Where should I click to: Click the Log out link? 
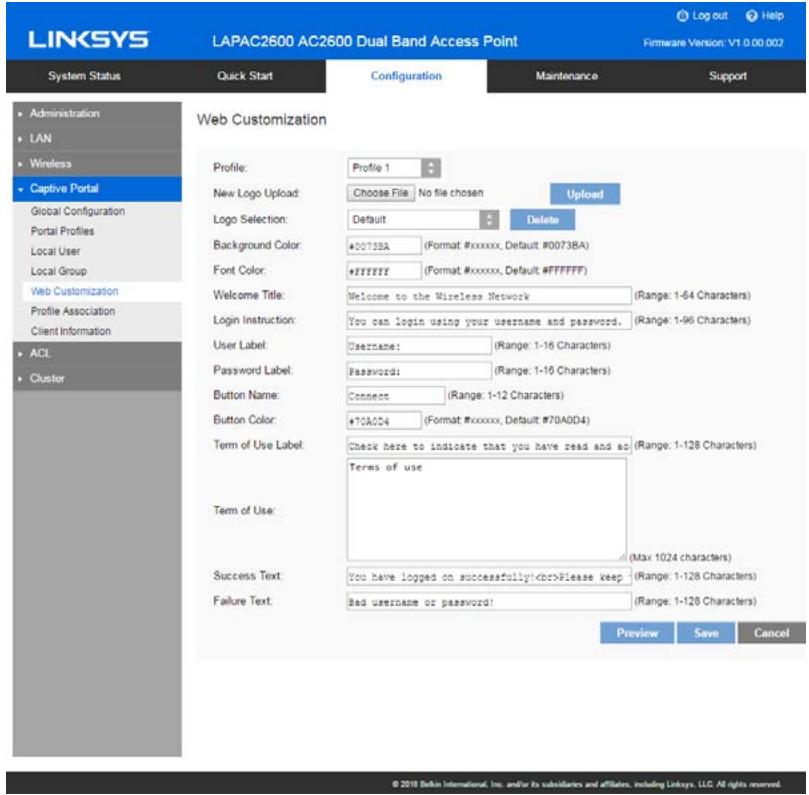pos(702,16)
